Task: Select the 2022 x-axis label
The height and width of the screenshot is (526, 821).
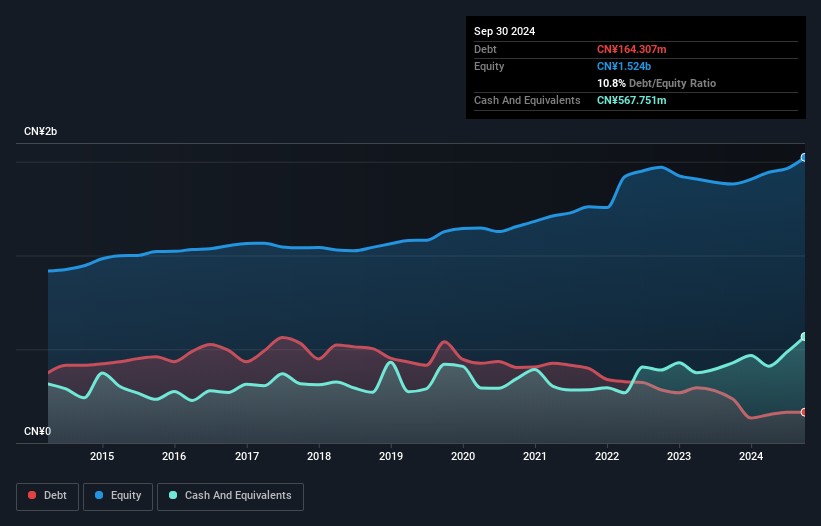Action: (x=607, y=456)
